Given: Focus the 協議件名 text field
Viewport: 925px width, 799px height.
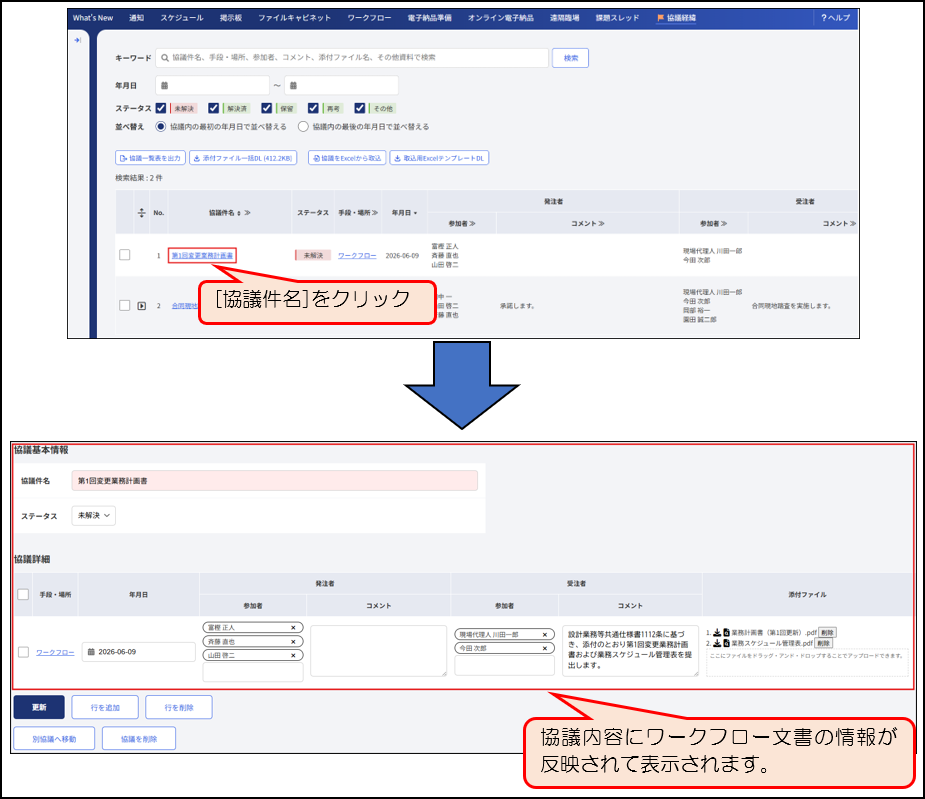Looking at the screenshot, I should click(x=274, y=480).
